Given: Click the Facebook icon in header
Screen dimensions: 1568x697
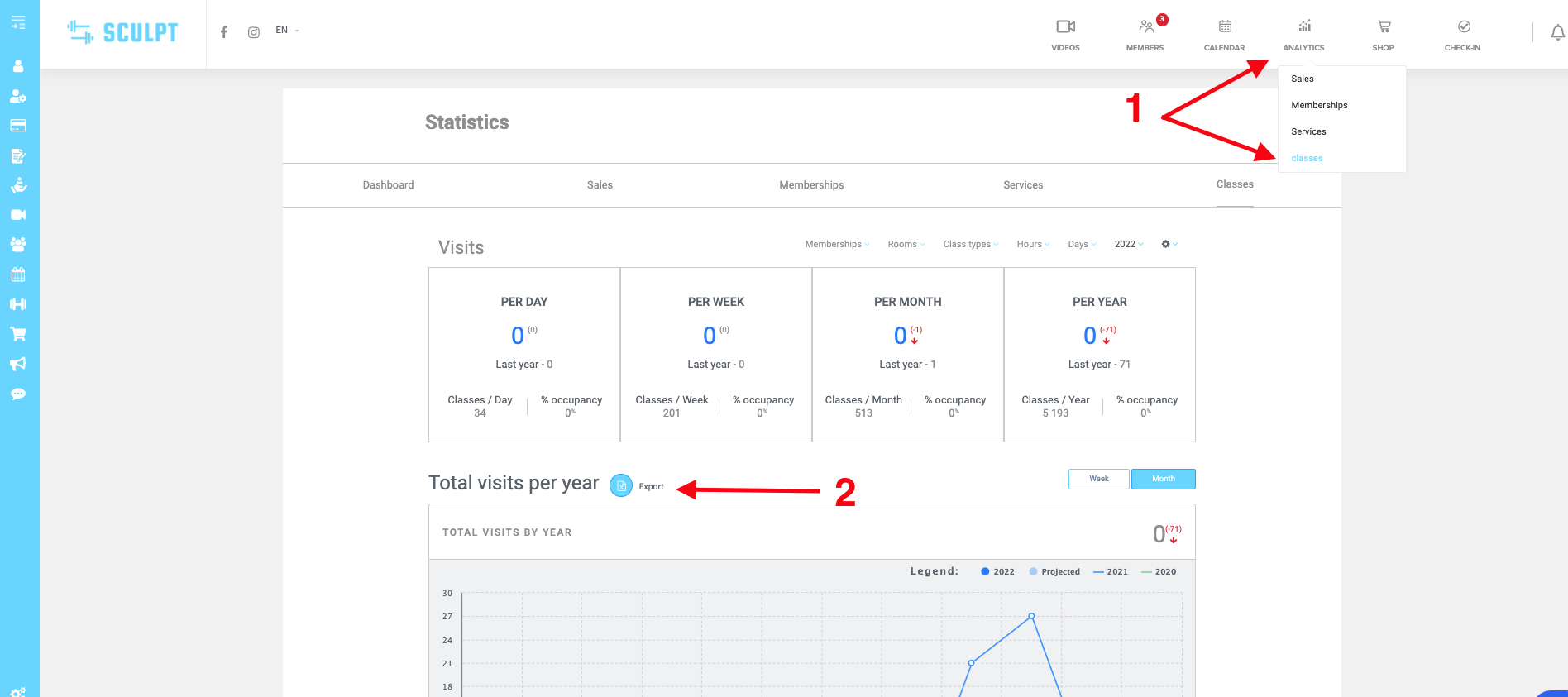Looking at the screenshot, I should pyautogui.click(x=223, y=32).
